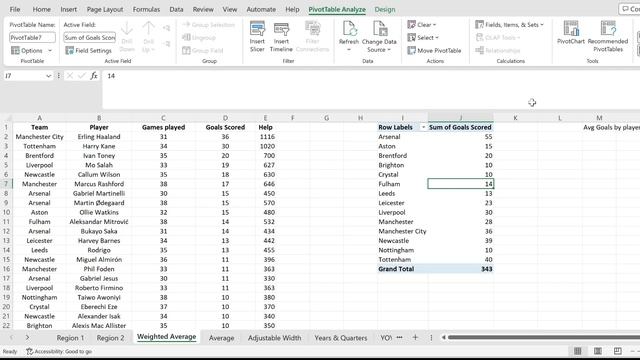Open the Comments button at top right
Image resolution: width=640 pixels, height=360 pixels.
pos(630,9)
